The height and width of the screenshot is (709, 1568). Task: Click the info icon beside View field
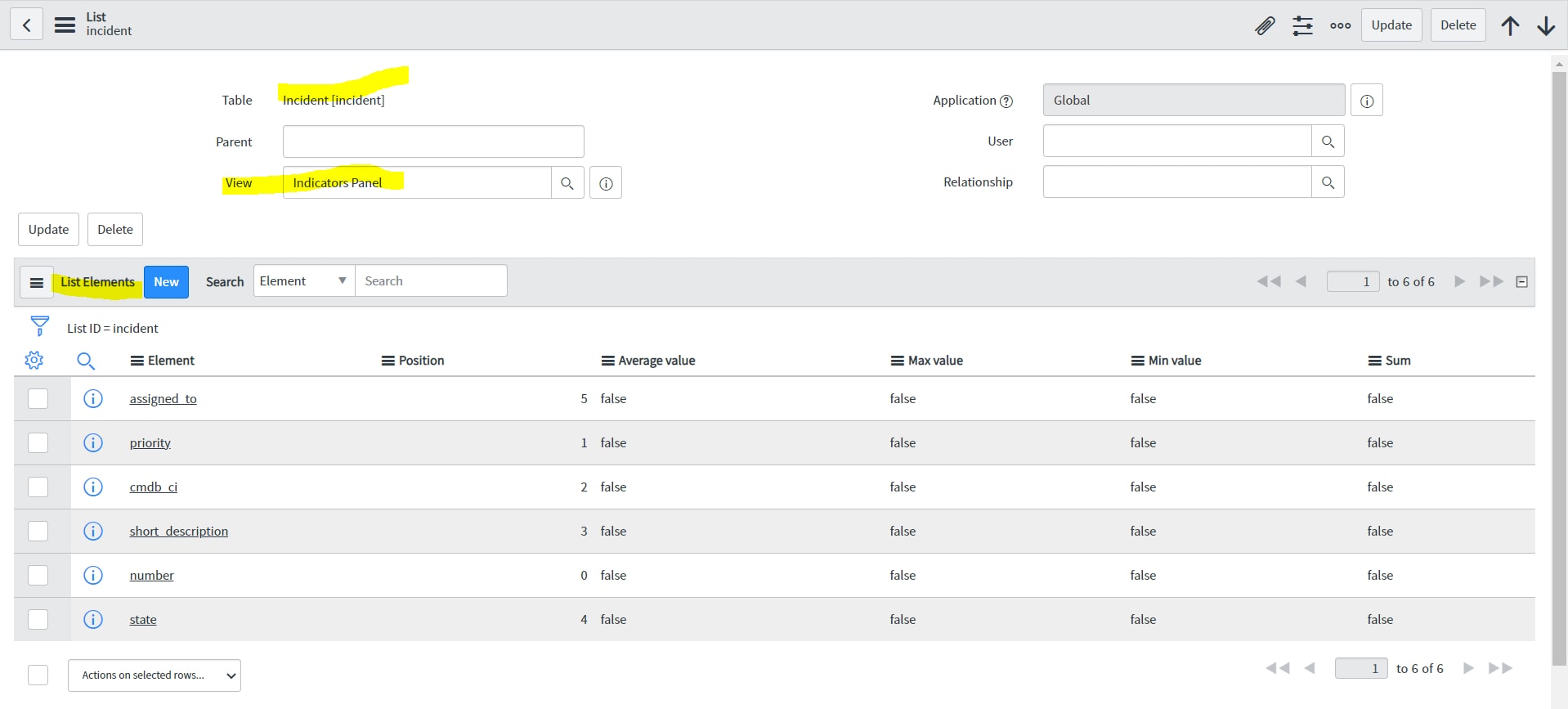click(x=606, y=183)
